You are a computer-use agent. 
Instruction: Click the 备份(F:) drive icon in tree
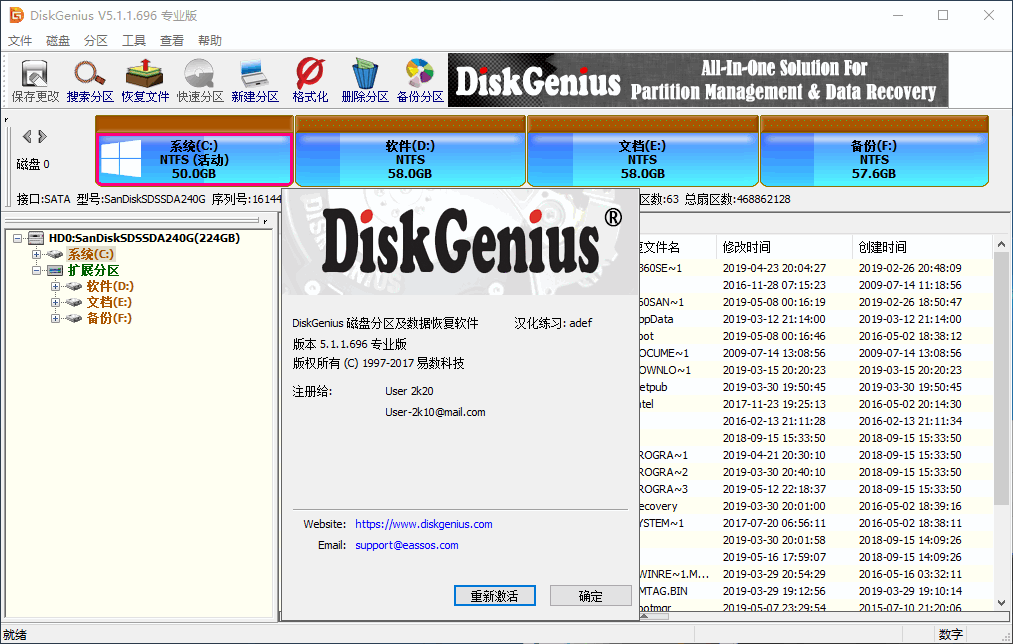point(74,318)
